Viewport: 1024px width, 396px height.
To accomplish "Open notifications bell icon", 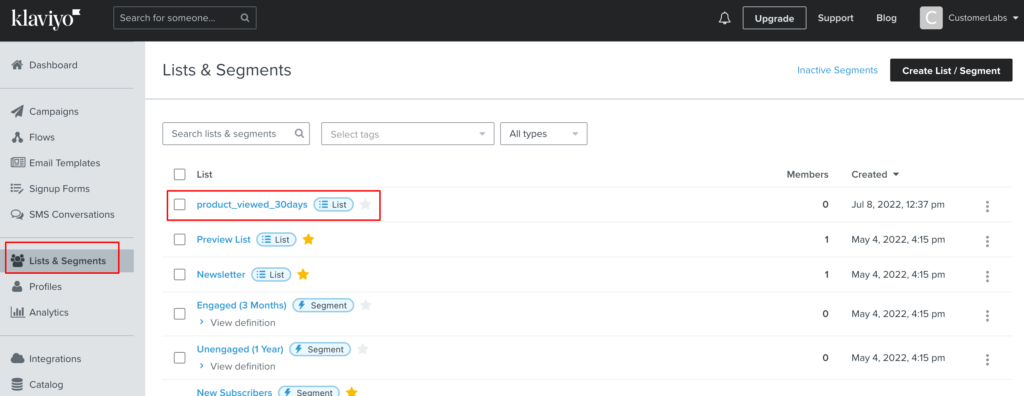I will pyautogui.click(x=724, y=18).
